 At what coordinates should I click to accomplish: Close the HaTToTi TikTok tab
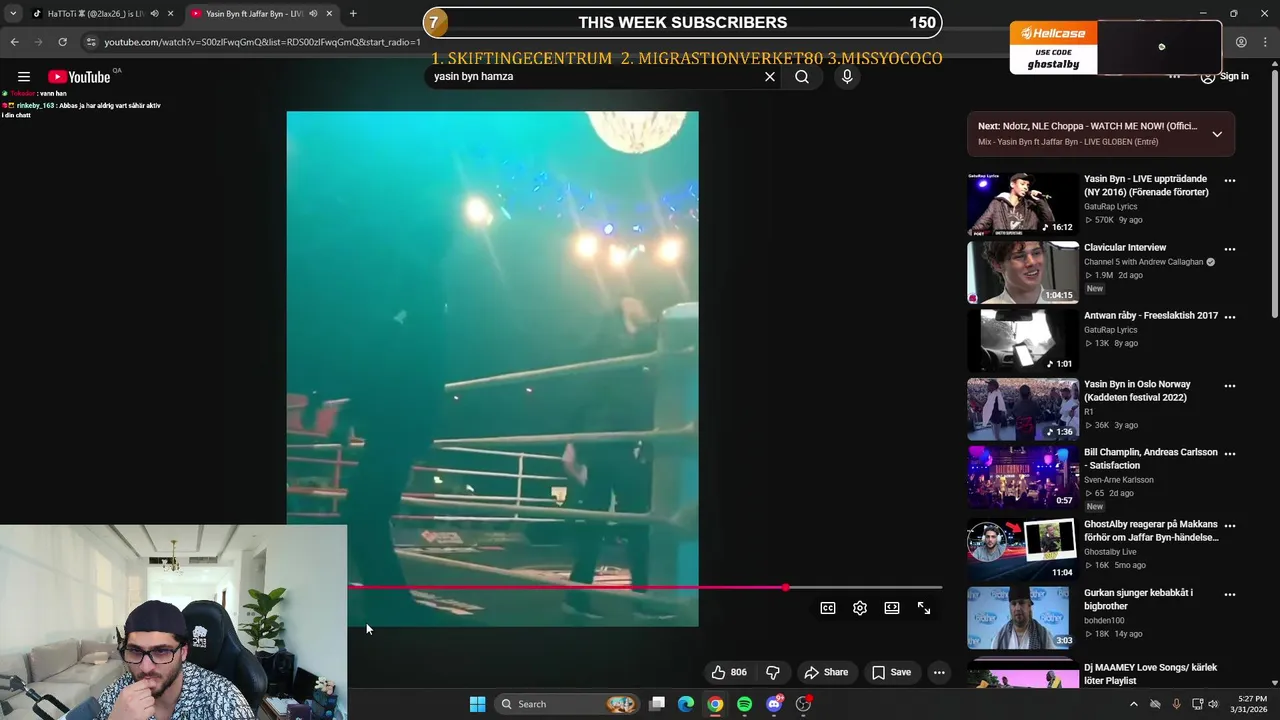pos(170,14)
